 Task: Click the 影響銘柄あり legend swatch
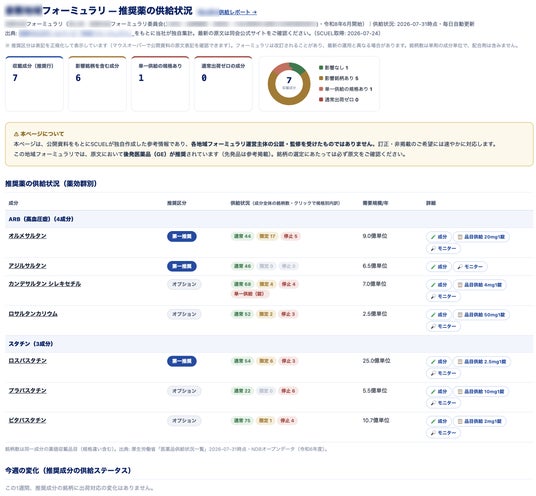click(x=321, y=78)
